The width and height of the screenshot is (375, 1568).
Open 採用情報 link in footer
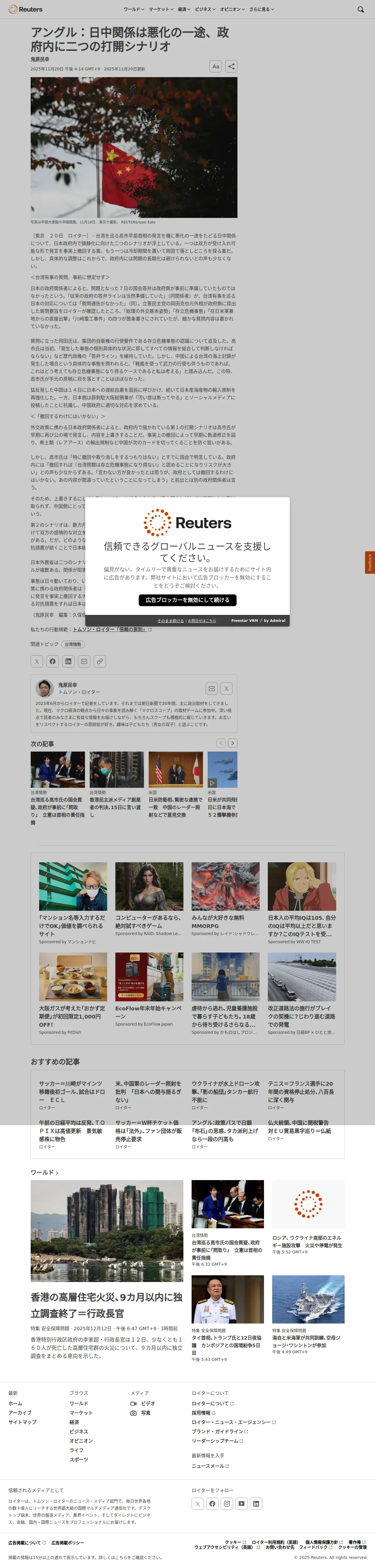203,1413
